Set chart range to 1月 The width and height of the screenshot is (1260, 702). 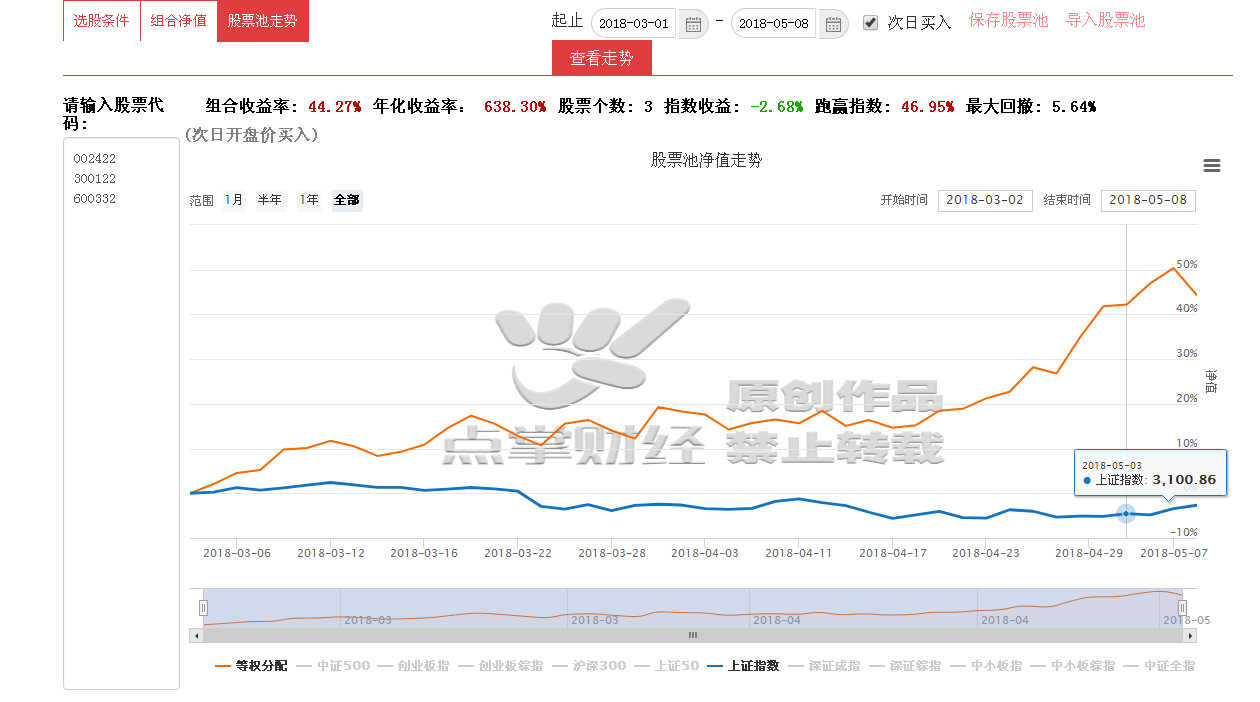click(233, 200)
